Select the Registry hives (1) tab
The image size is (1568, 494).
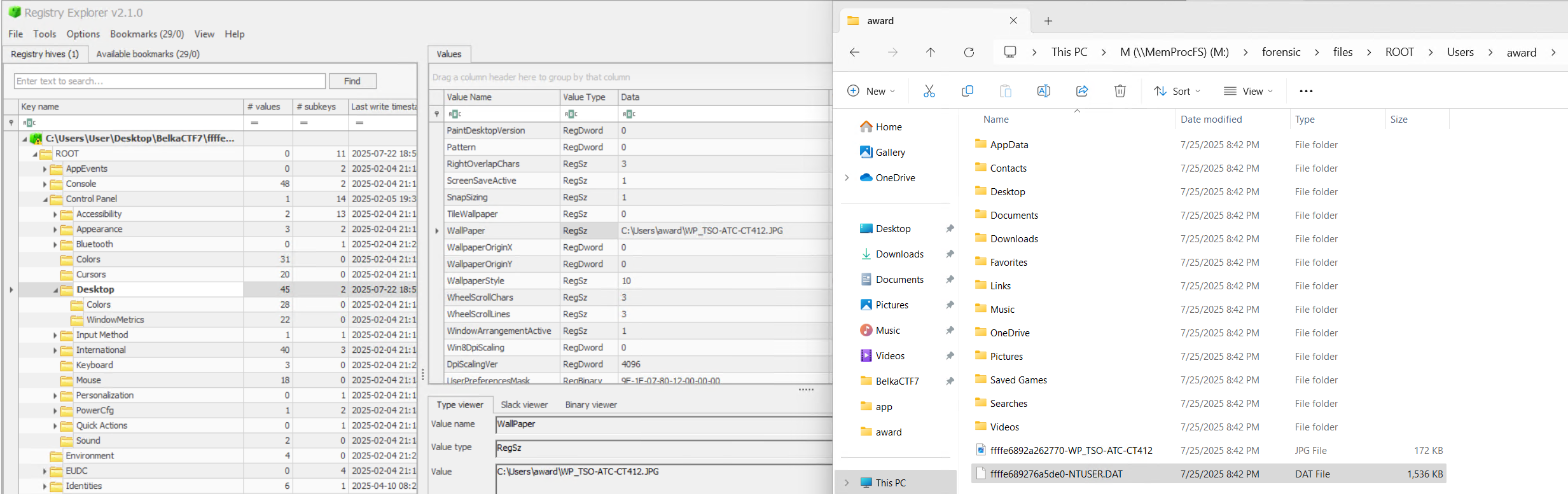[x=45, y=54]
